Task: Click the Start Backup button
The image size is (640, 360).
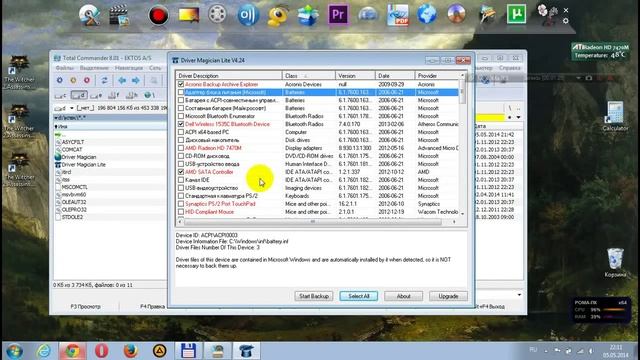Action: (x=313, y=296)
